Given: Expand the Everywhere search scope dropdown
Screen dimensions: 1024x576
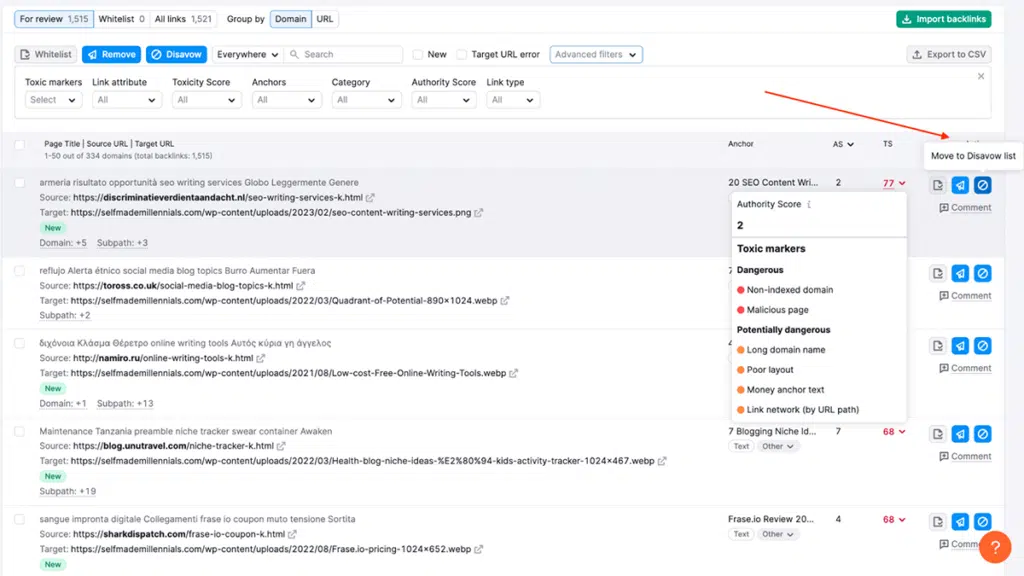Looking at the screenshot, I should coord(246,55).
